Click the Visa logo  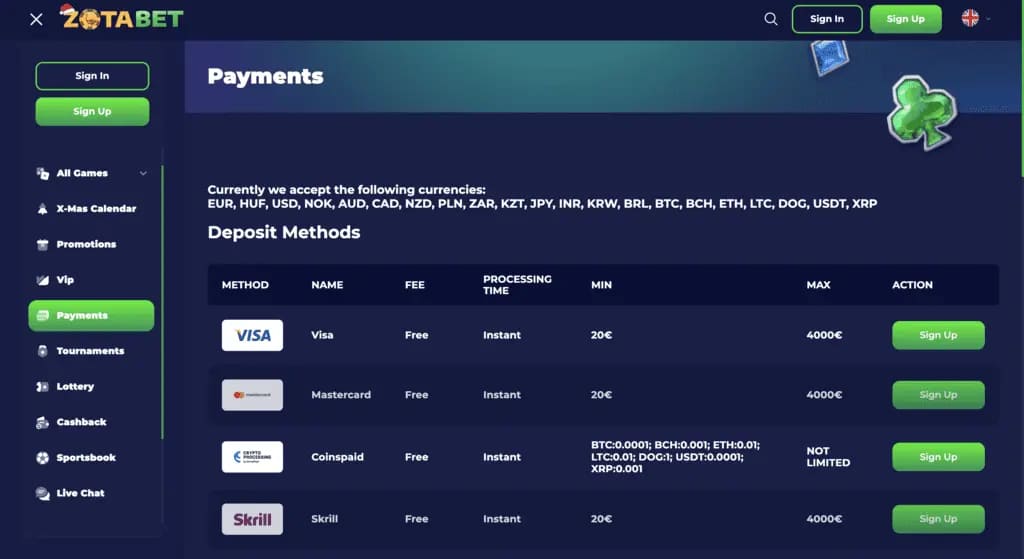(x=252, y=335)
